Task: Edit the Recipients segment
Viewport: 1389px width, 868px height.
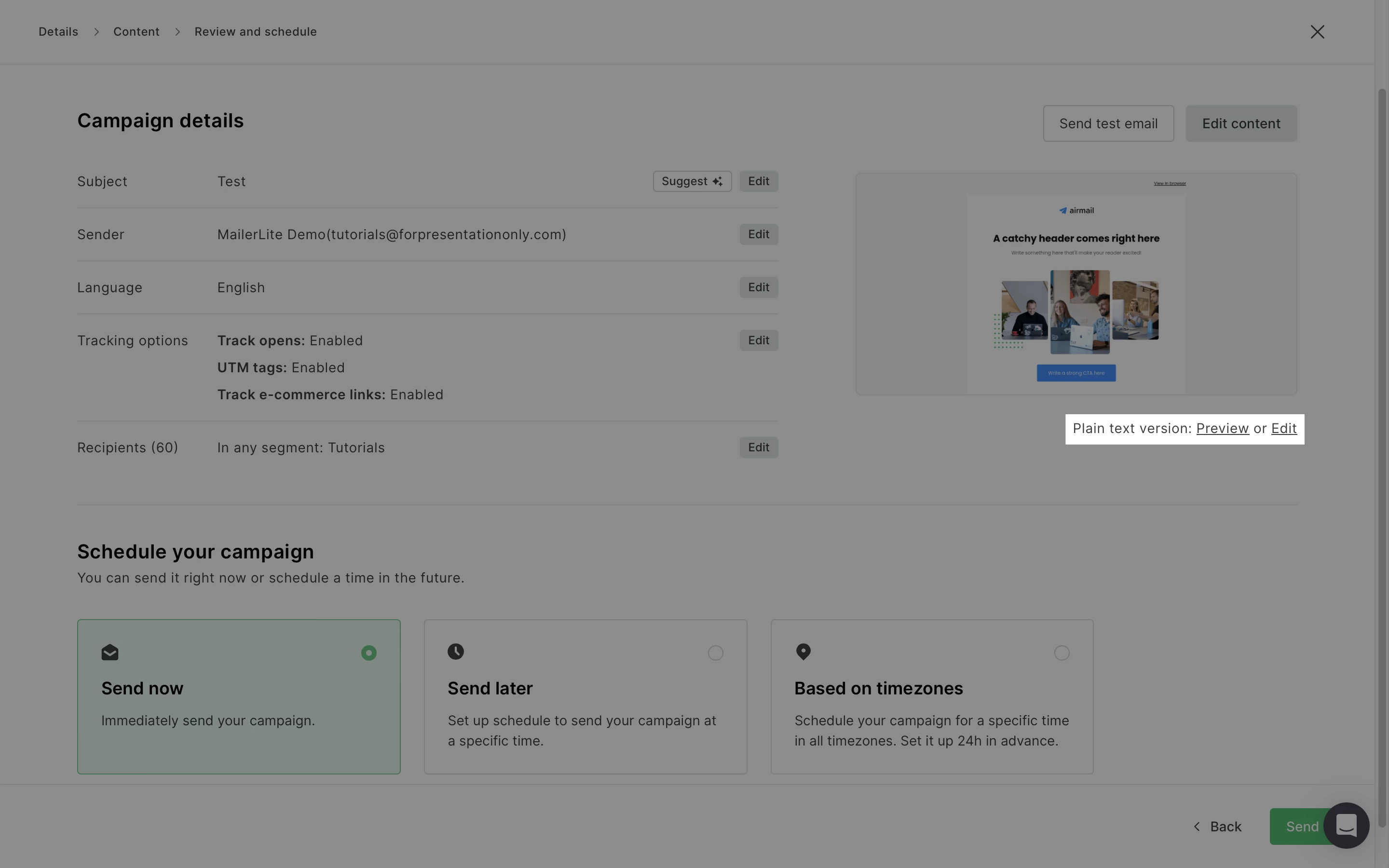Action: [x=758, y=448]
